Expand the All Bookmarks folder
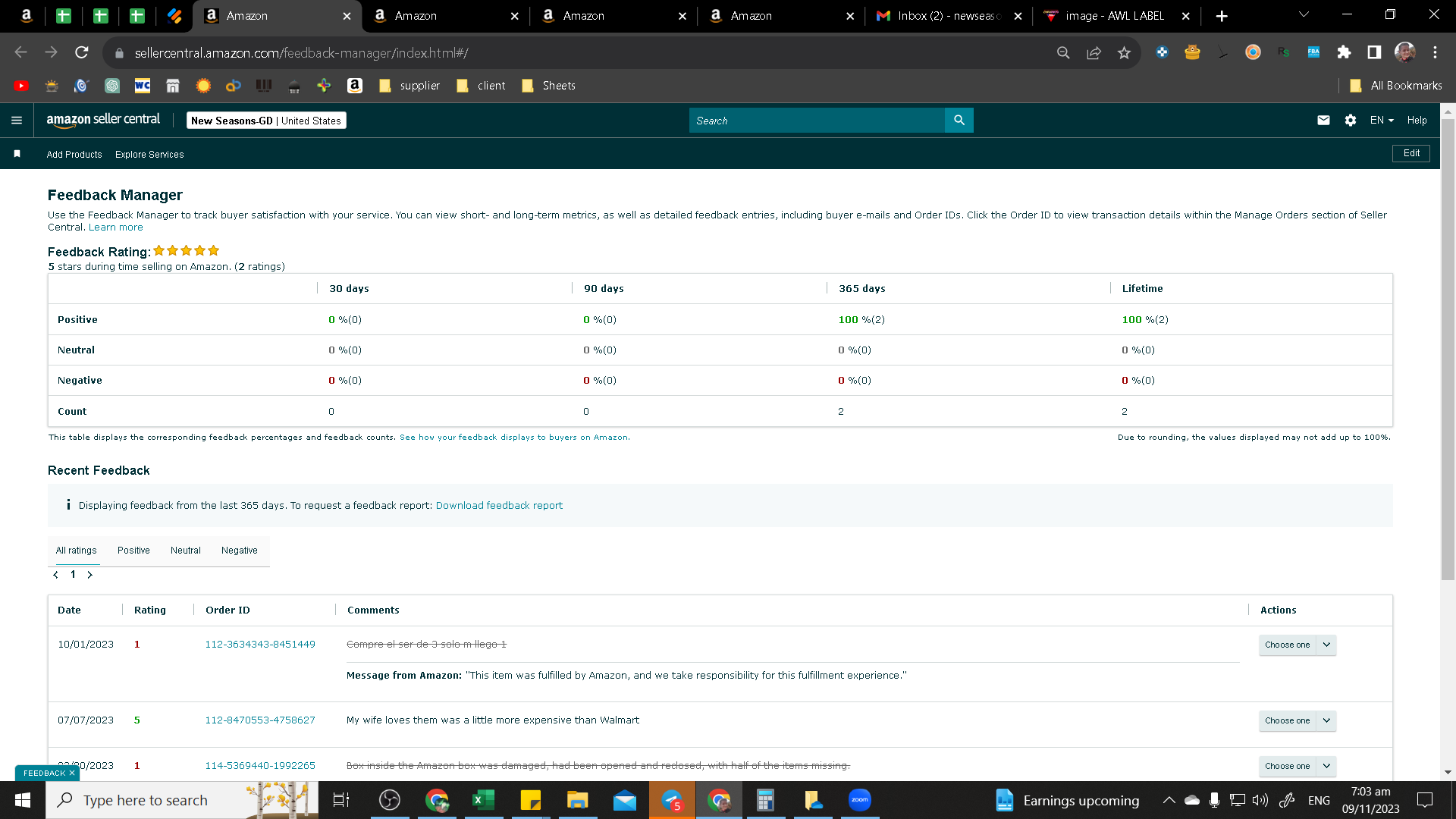The image size is (1456, 819). point(1396,86)
